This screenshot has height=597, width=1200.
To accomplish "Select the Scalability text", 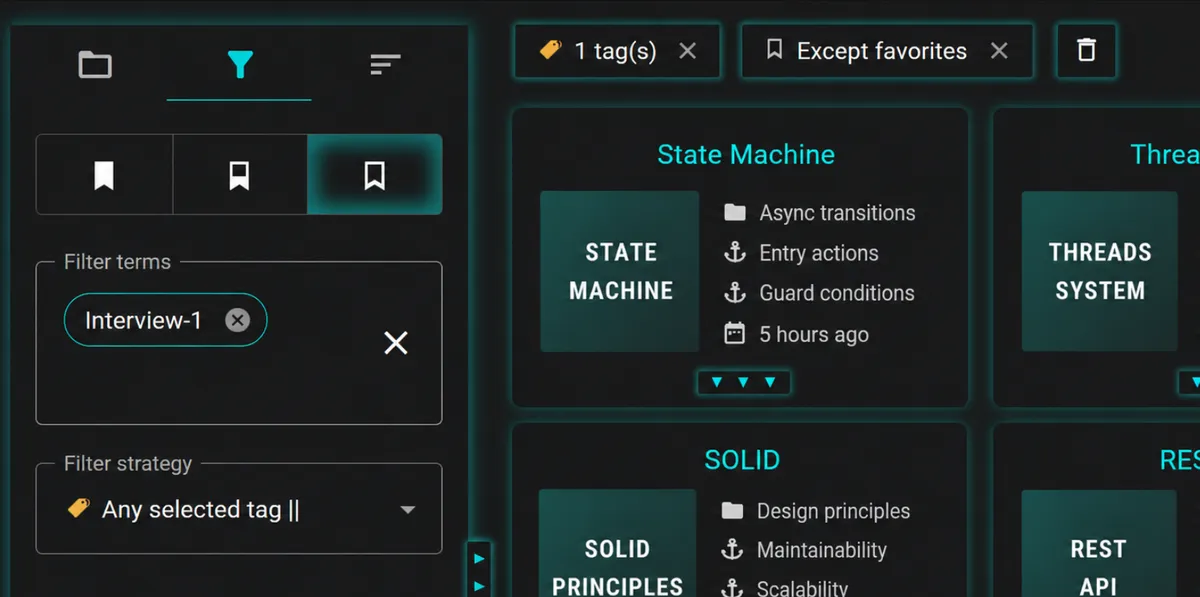I will pos(803,588).
